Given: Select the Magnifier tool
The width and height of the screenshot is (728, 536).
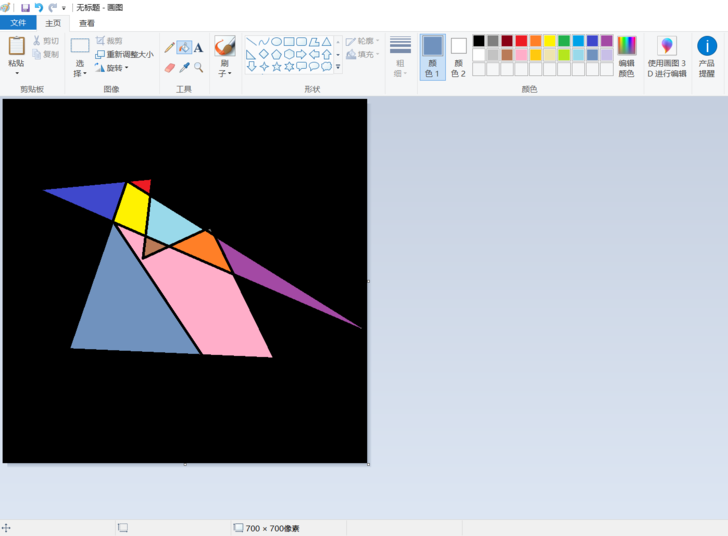Looking at the screenshot, I should (198, 68).
